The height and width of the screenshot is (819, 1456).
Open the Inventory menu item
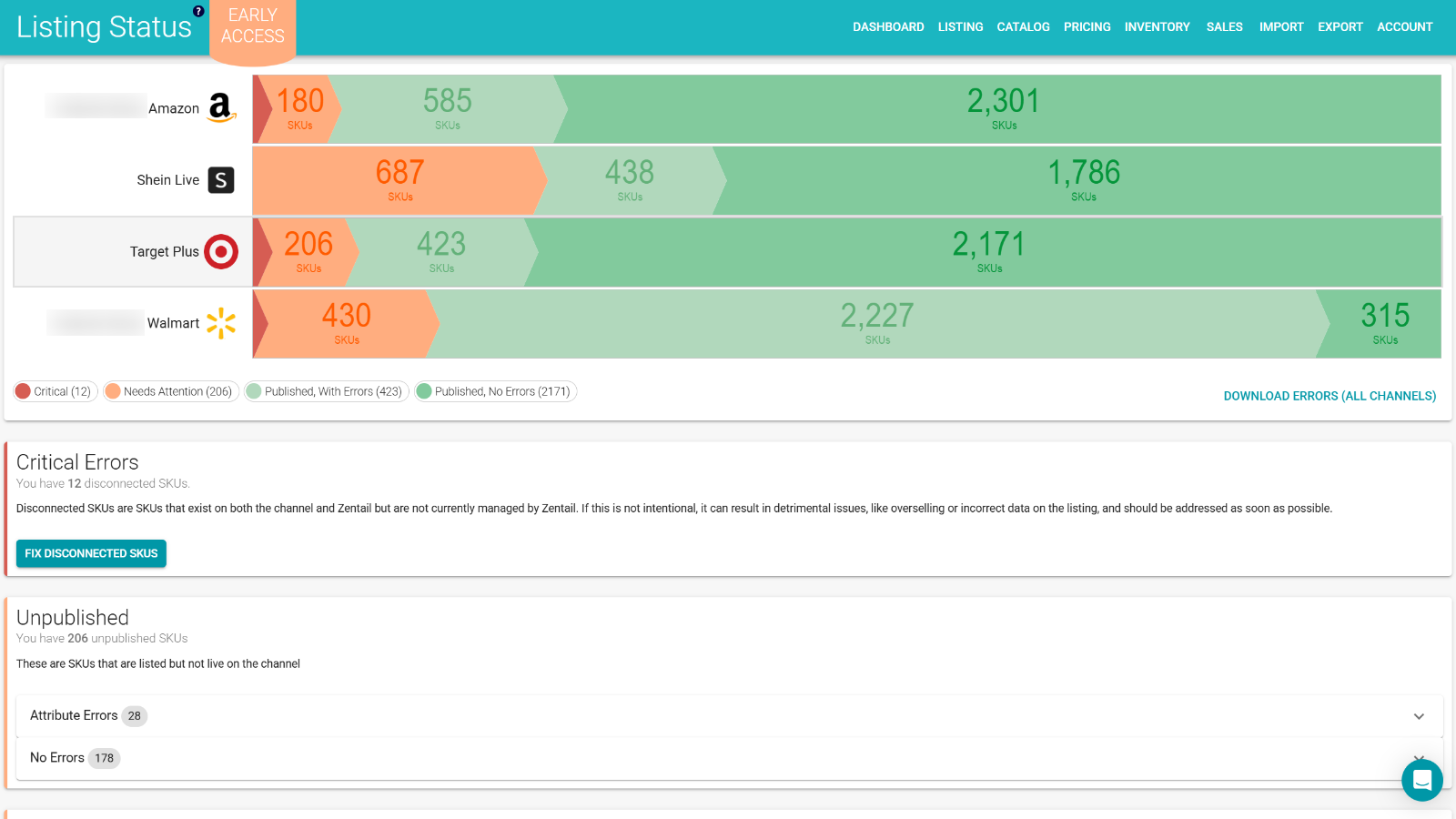tap(1157, 27)
